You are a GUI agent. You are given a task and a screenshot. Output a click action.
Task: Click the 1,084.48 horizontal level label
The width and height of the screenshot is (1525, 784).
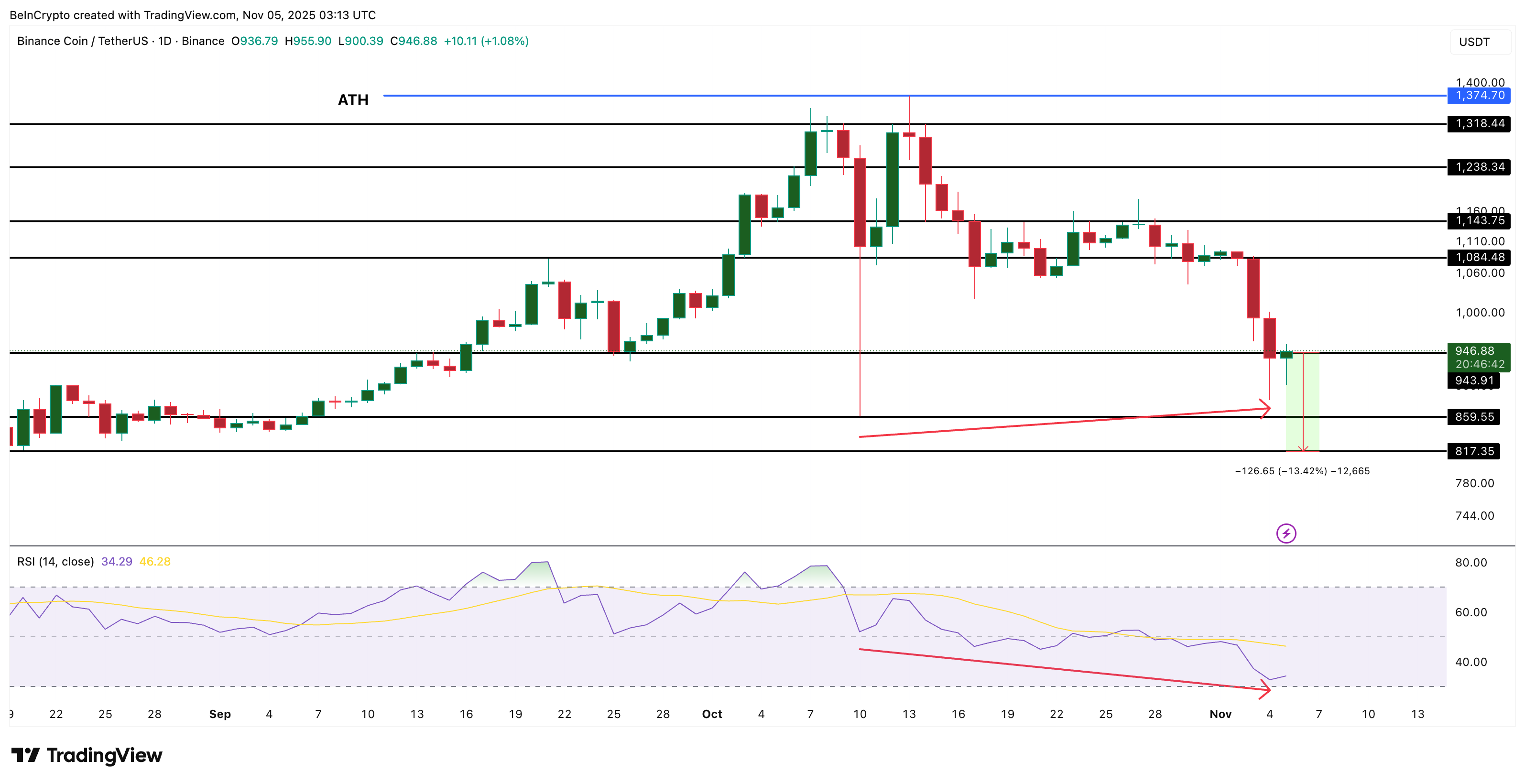1480,258
